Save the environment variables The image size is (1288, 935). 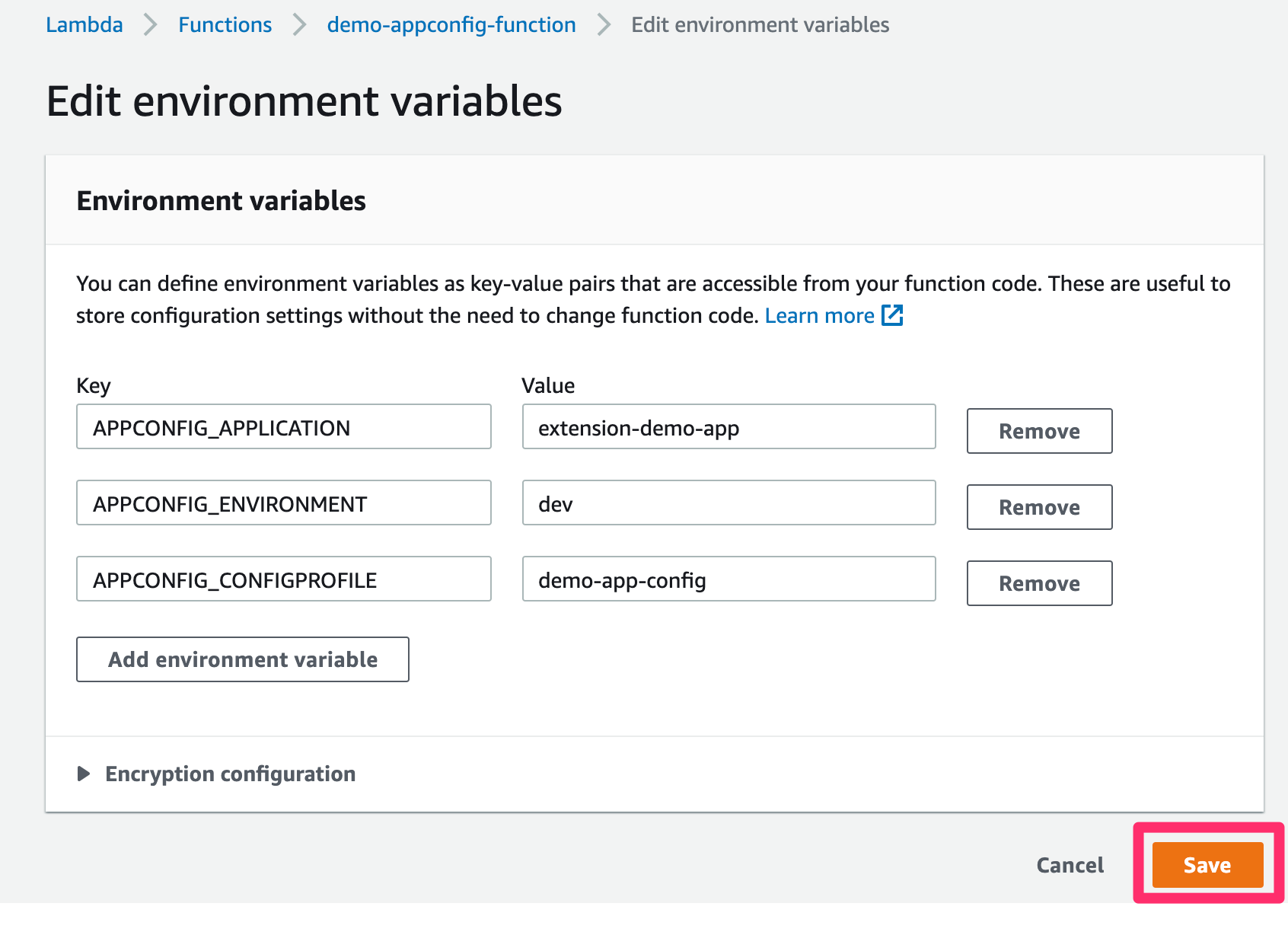coord(1207,865)
